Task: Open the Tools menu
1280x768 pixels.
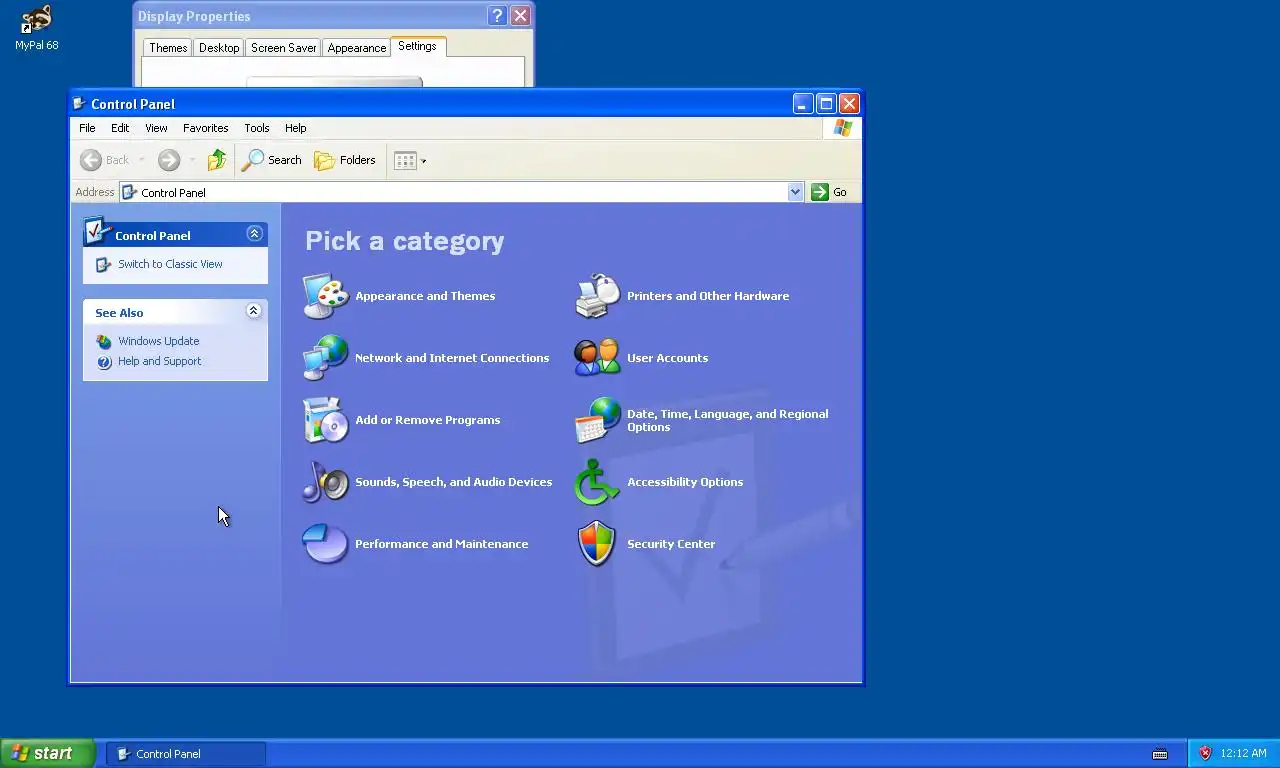Action: tap(257, 128)
